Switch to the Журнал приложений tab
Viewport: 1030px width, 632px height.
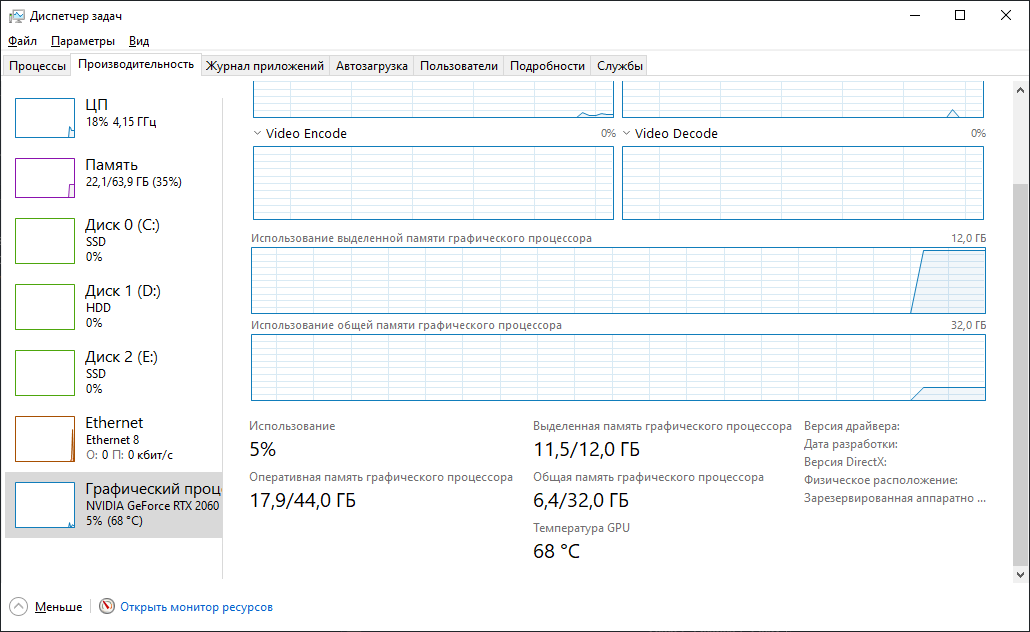pyautogui.click(x=265, y=66)
